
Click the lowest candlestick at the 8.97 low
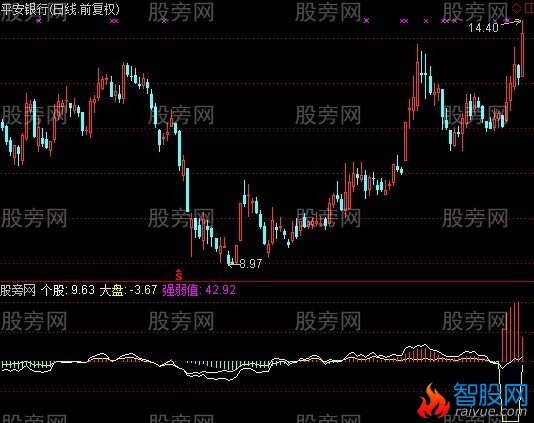tap(229, 258)
